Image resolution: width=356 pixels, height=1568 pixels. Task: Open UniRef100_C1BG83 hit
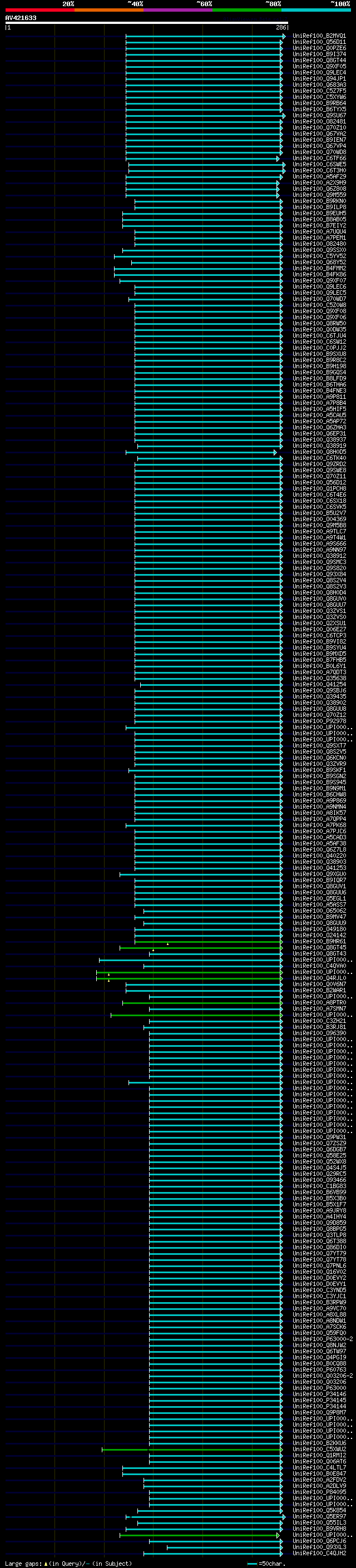pyautogui.click(x=319, y=1186)
